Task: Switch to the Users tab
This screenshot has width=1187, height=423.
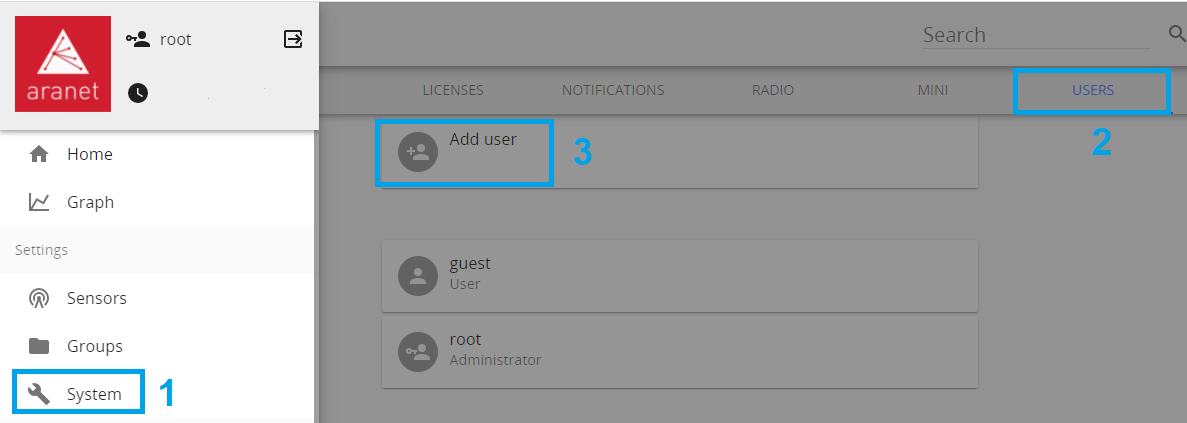Action: coord(1093,90)
